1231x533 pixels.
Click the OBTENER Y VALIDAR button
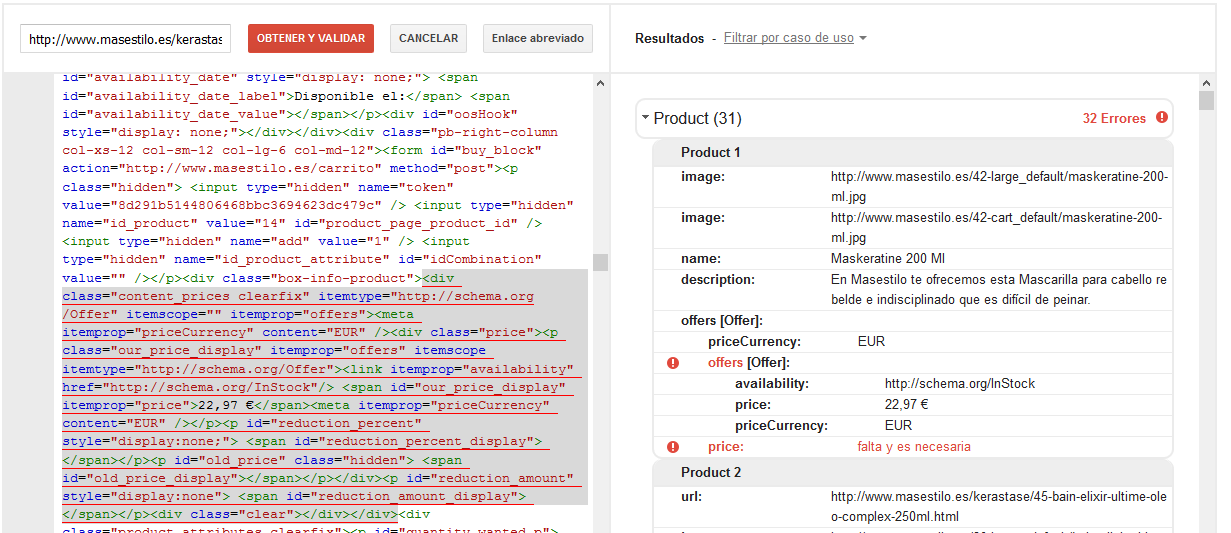click(x=311, y=38)
